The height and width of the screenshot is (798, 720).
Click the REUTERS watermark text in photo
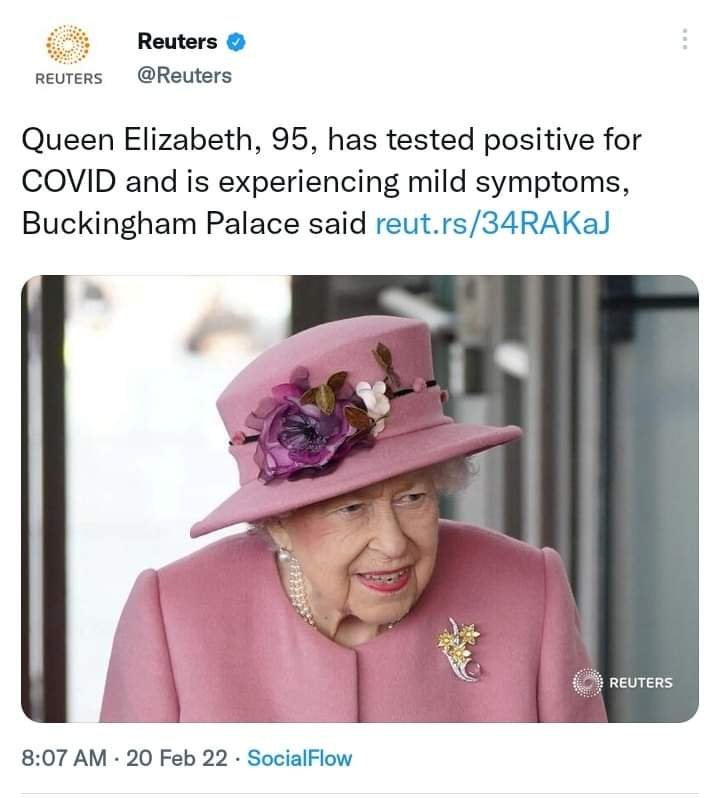coord(641,682)
